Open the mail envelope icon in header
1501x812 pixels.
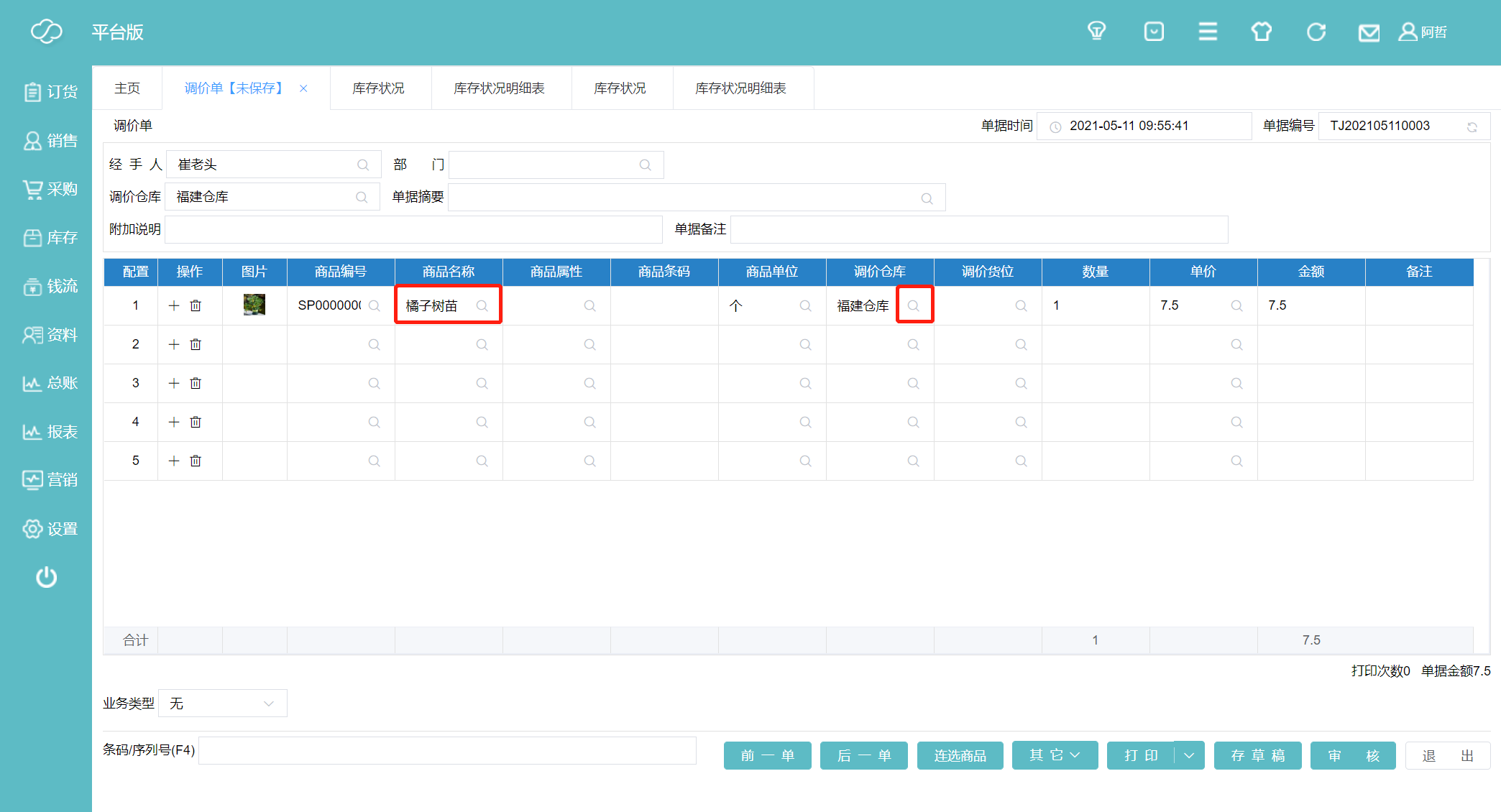pyautogui.click(x=1368, y=32)
